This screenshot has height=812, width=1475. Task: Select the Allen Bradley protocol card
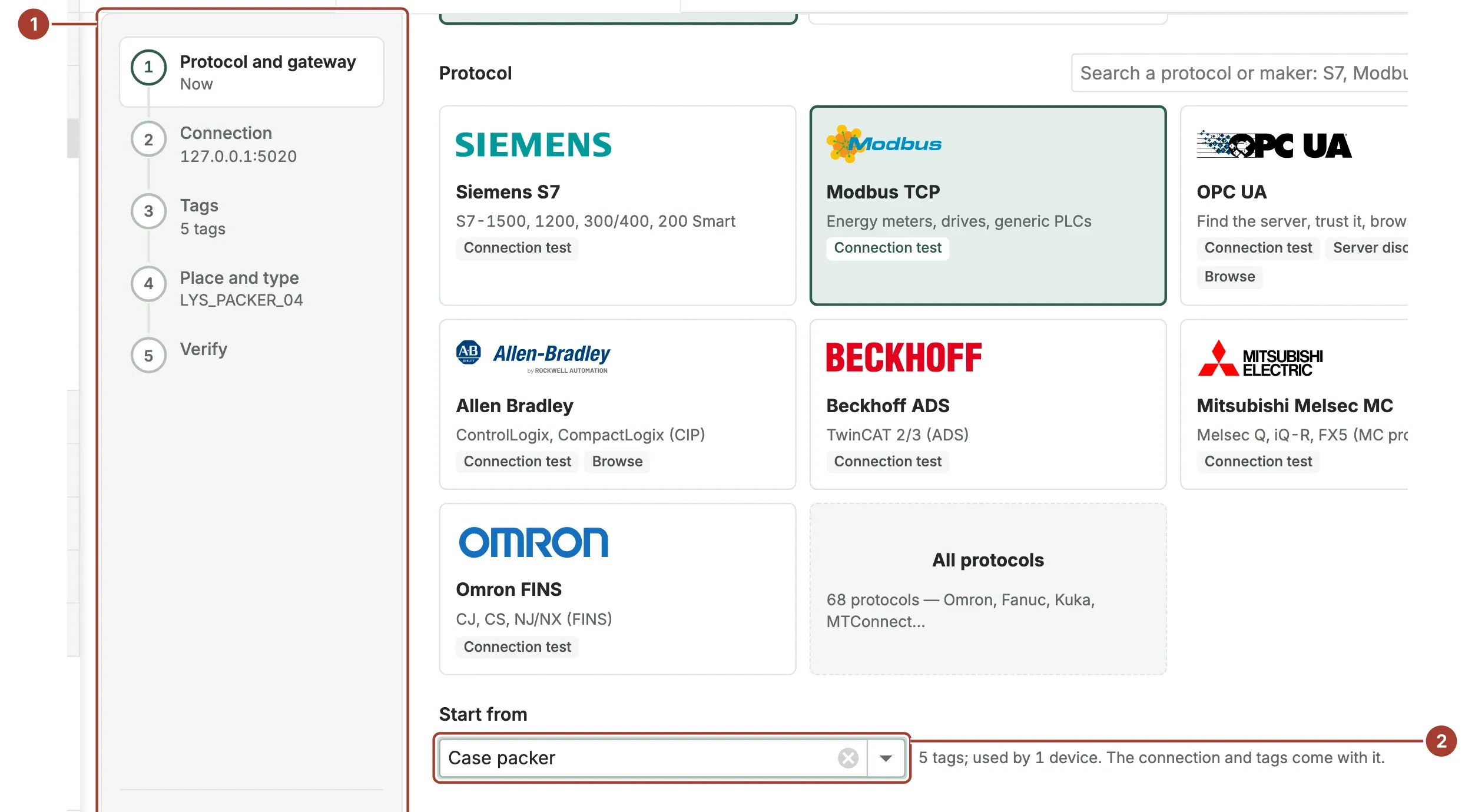[x=618, y=405]
